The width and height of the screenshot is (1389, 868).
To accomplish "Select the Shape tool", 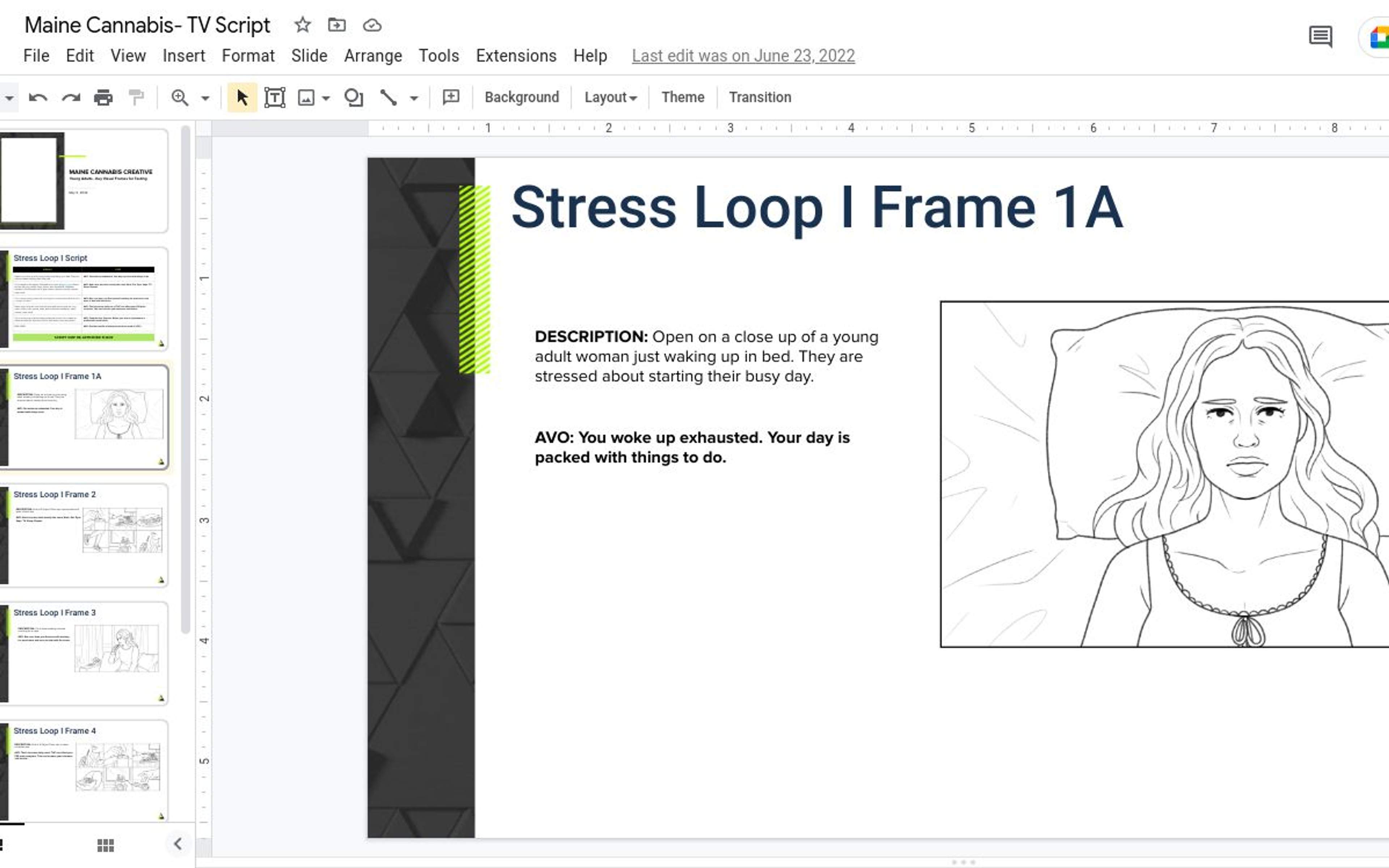I will [x=354, y=98].
